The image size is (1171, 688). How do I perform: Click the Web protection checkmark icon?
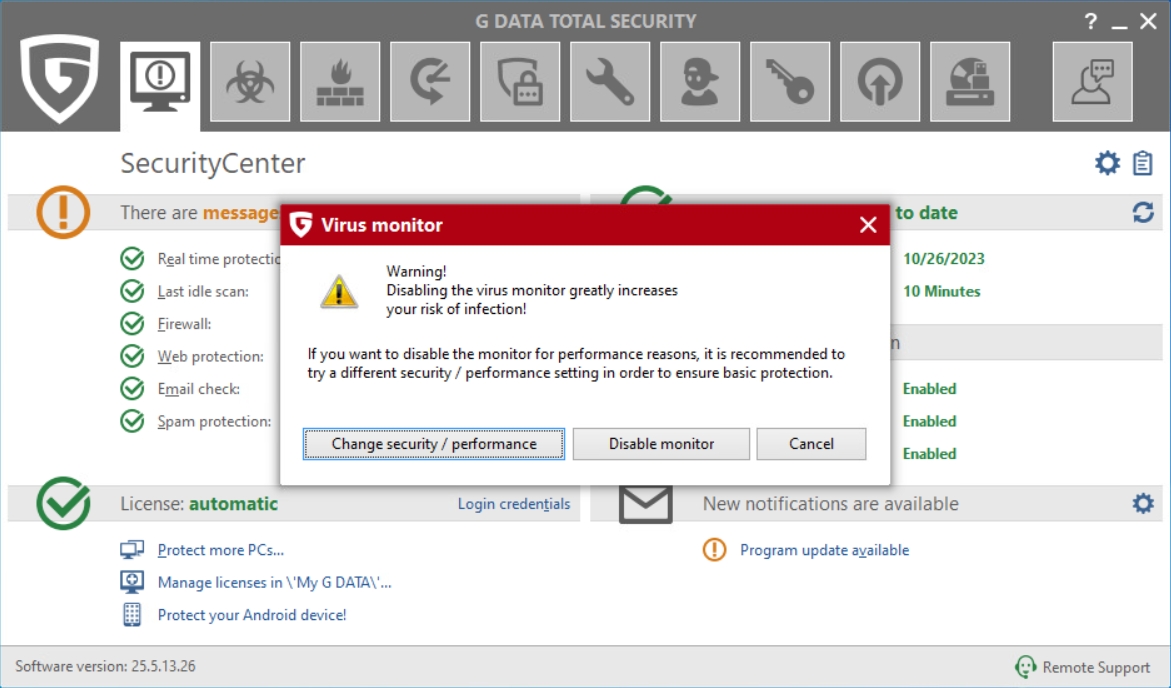(x=132, y=356)
